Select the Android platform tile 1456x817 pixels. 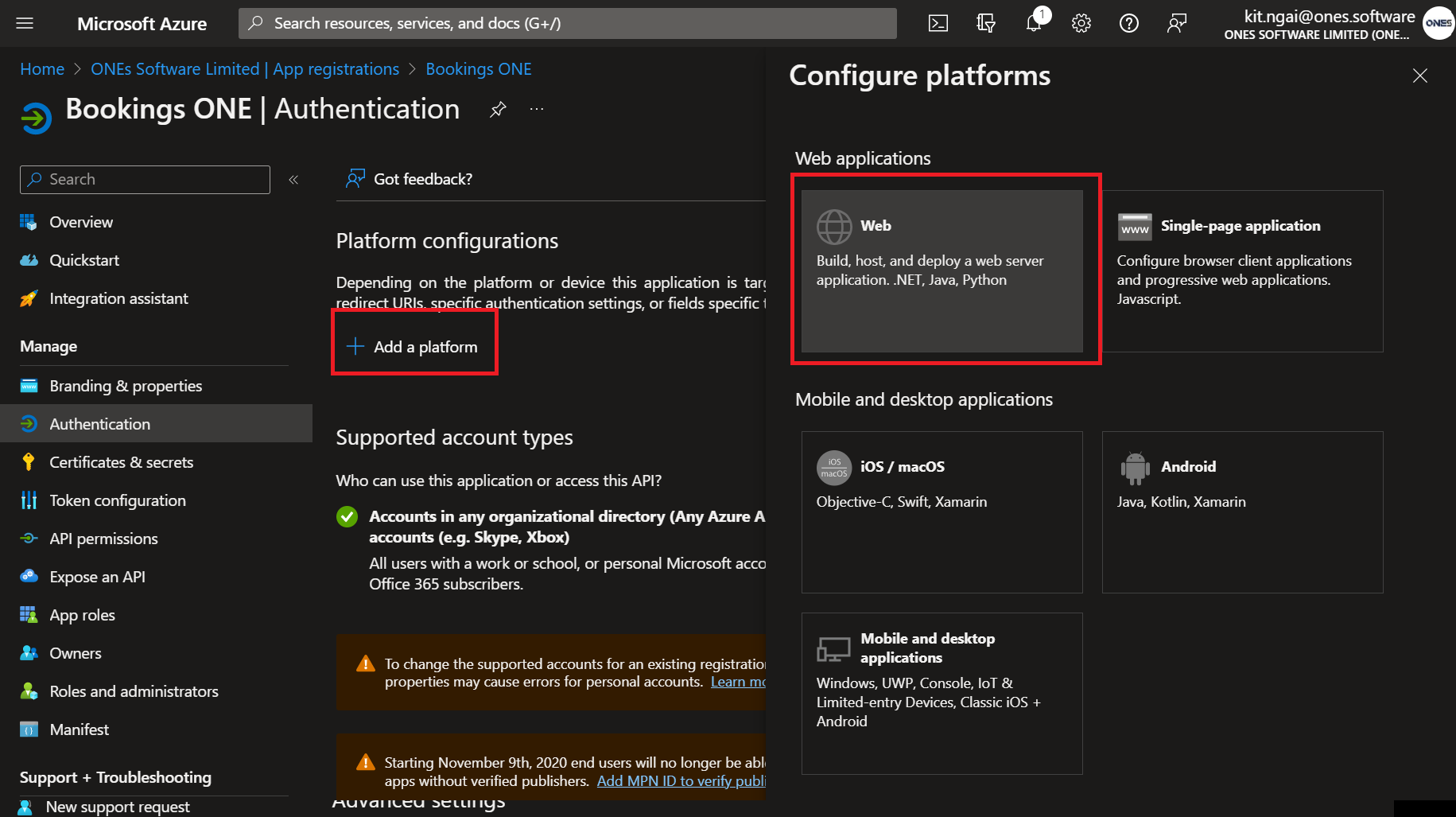click(1242, 512)
